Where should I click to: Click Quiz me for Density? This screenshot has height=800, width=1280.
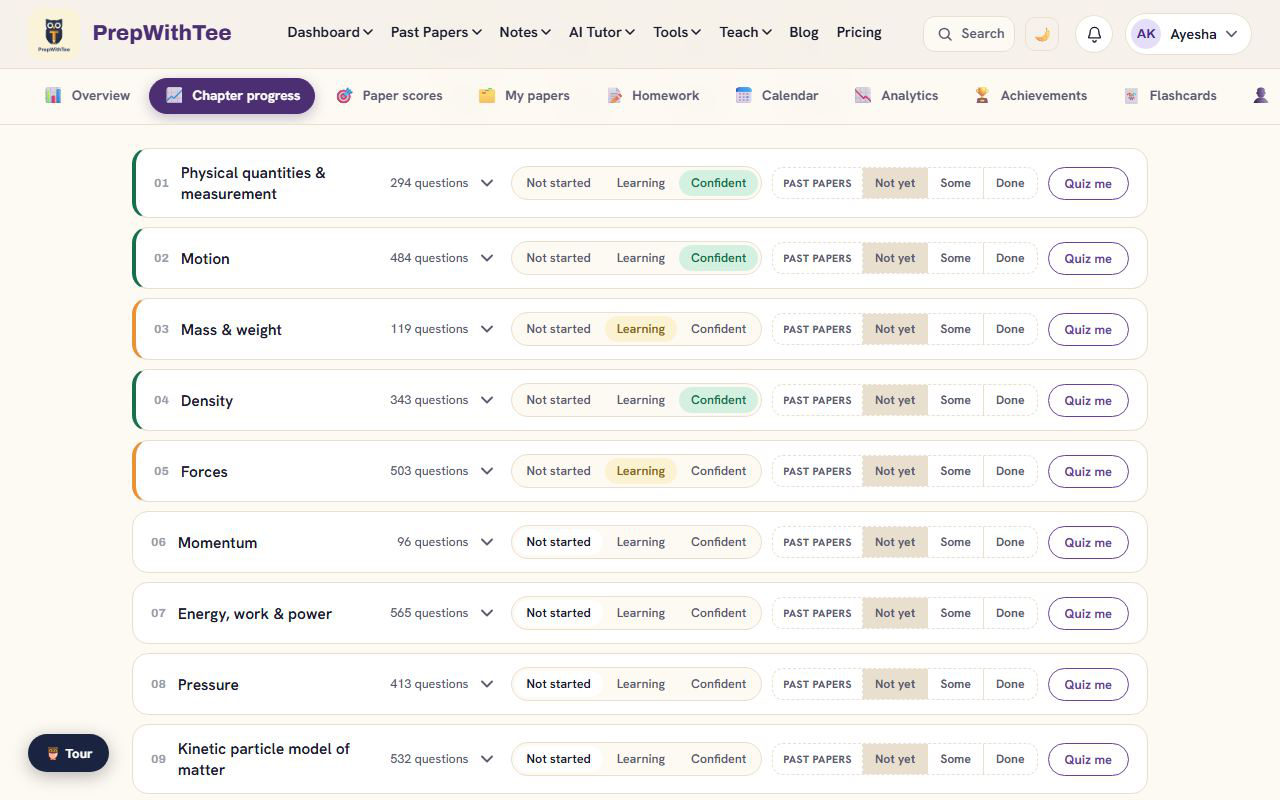pos(1088,400)
